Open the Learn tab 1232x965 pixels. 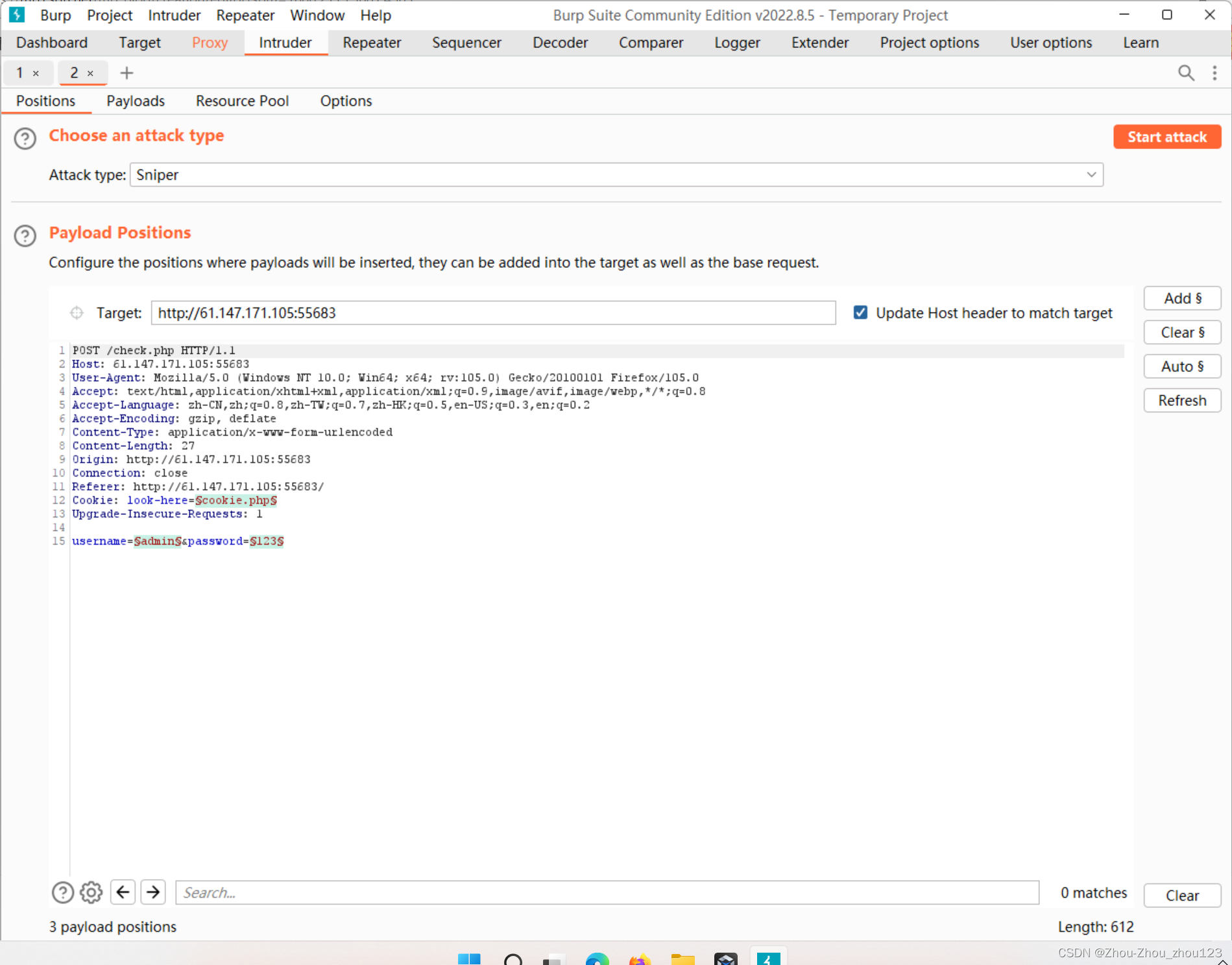pyautogui.click(x=1141, y=43)
